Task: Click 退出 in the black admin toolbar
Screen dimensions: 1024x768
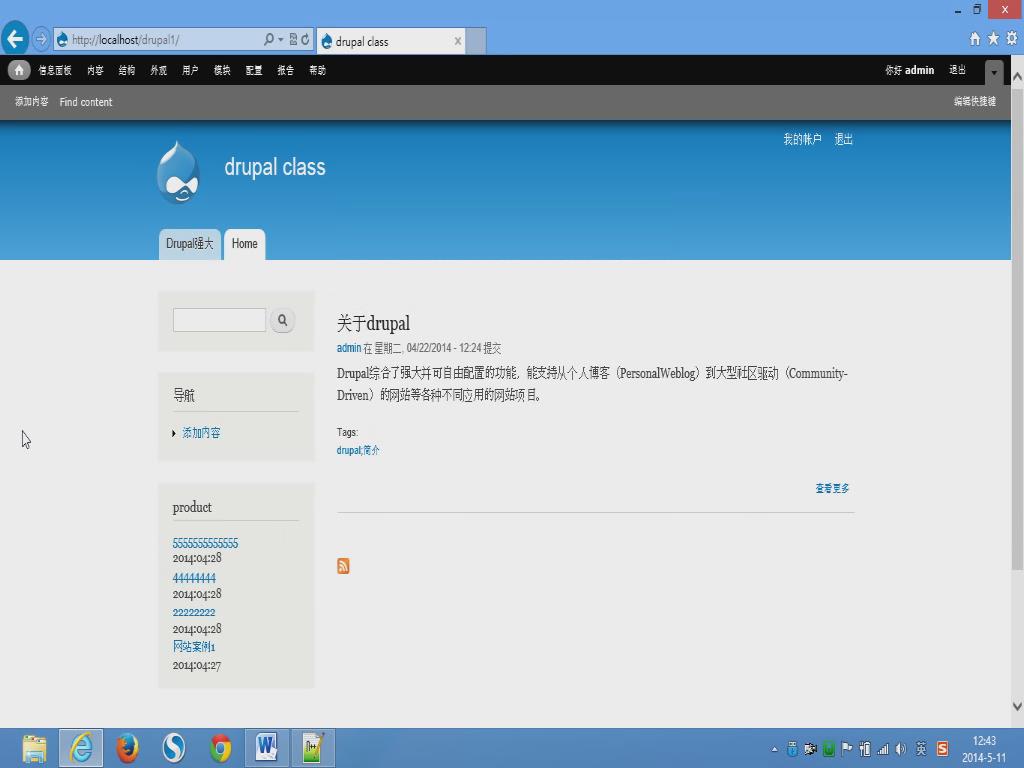Action: pos(957,70)
